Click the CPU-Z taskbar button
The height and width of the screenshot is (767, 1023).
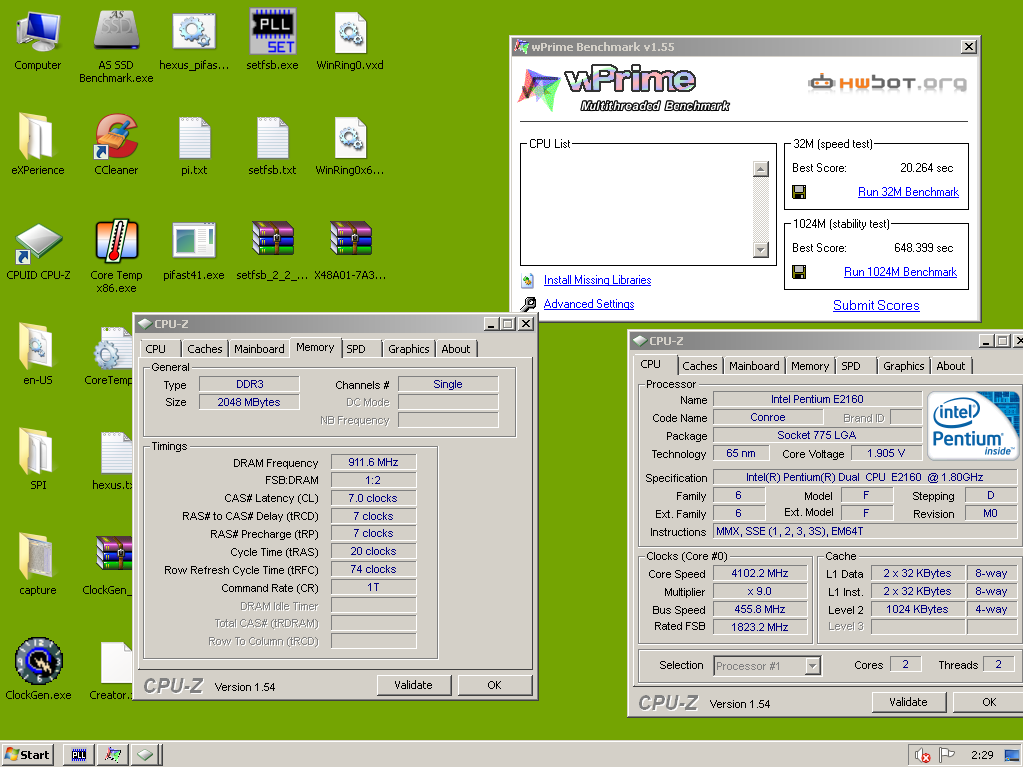(145, 755)
